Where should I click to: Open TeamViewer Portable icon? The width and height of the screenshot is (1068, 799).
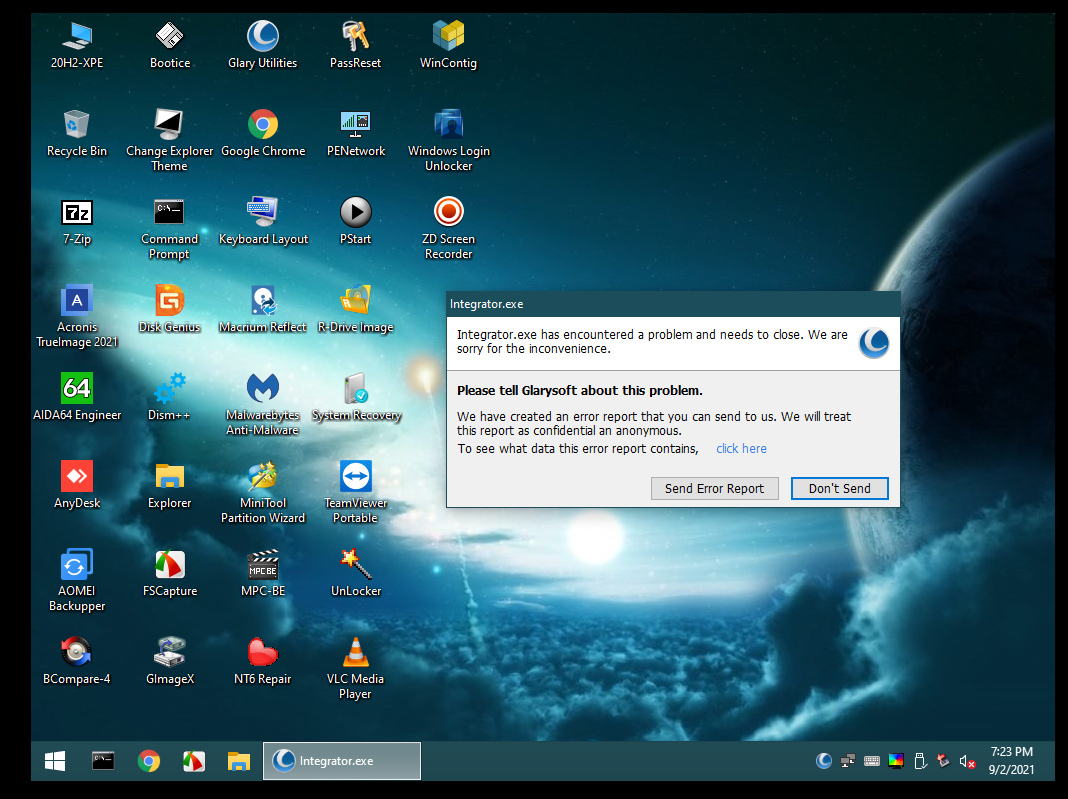[x=356, y=492]
